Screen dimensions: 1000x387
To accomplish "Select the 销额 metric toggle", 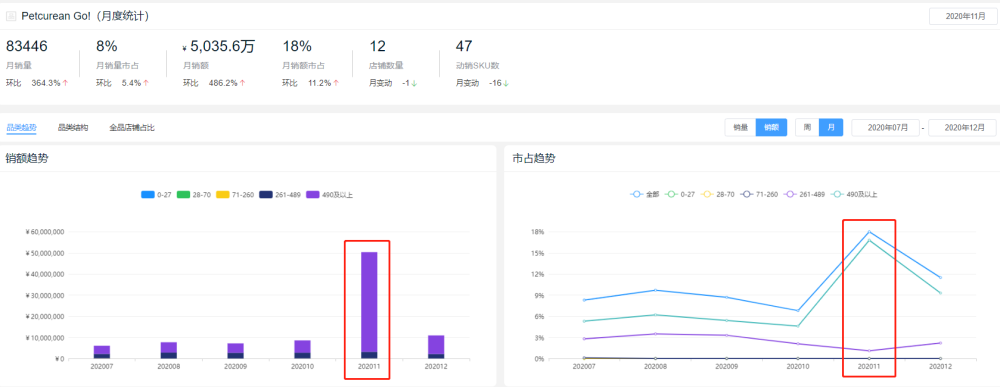I will coord(771,128).
